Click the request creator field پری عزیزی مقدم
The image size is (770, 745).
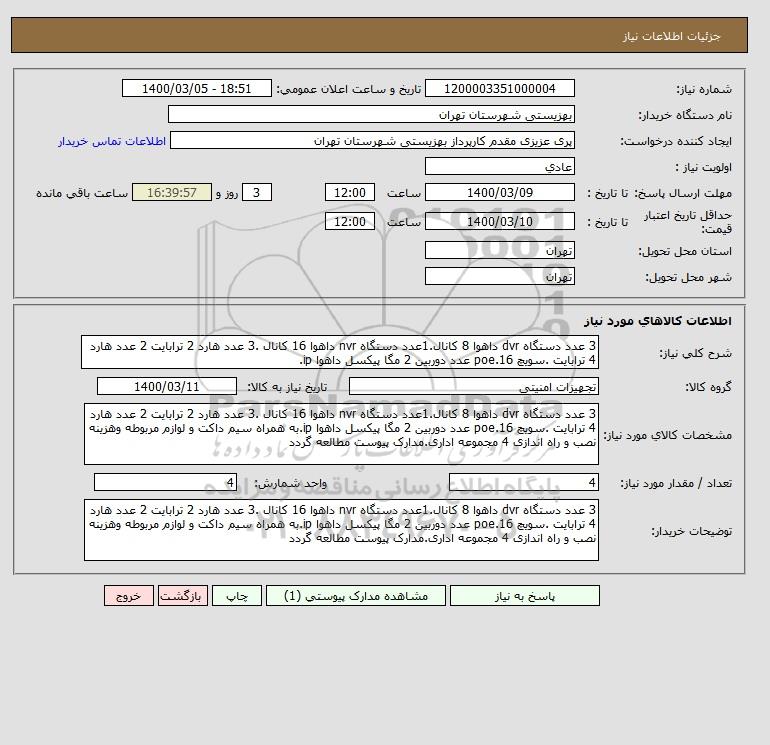[x=372, y=141]
